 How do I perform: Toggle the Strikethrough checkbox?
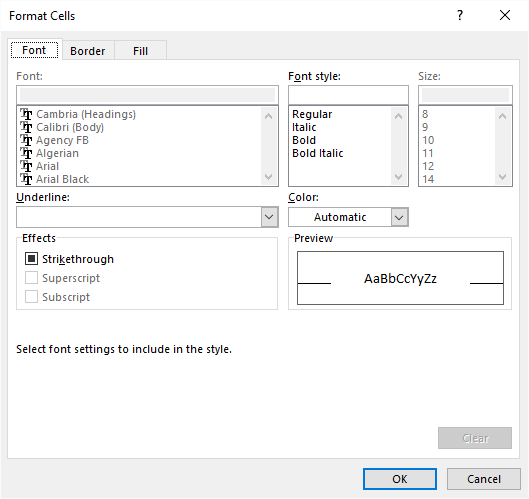(x=31, y=259)
